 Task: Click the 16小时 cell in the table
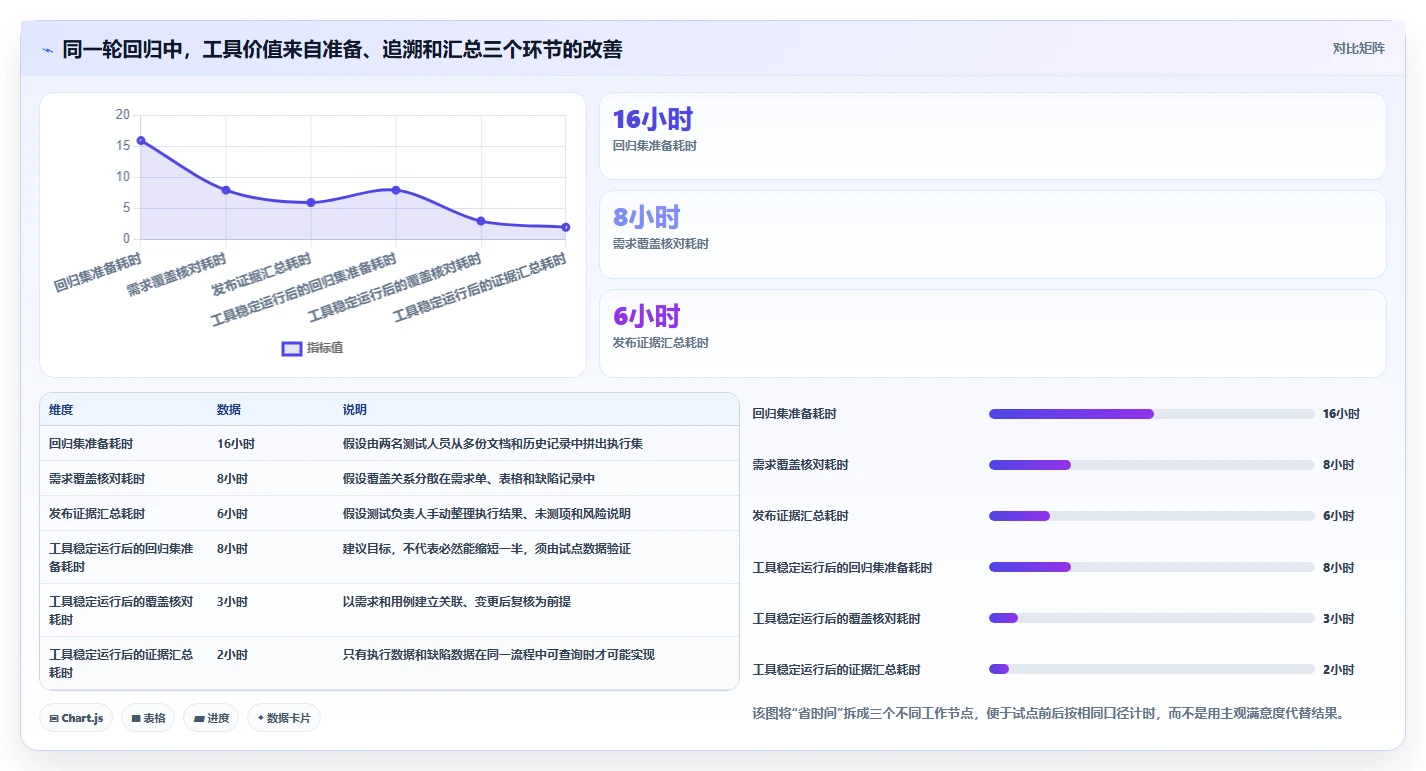pyautogui.click(x=236, y=444)
